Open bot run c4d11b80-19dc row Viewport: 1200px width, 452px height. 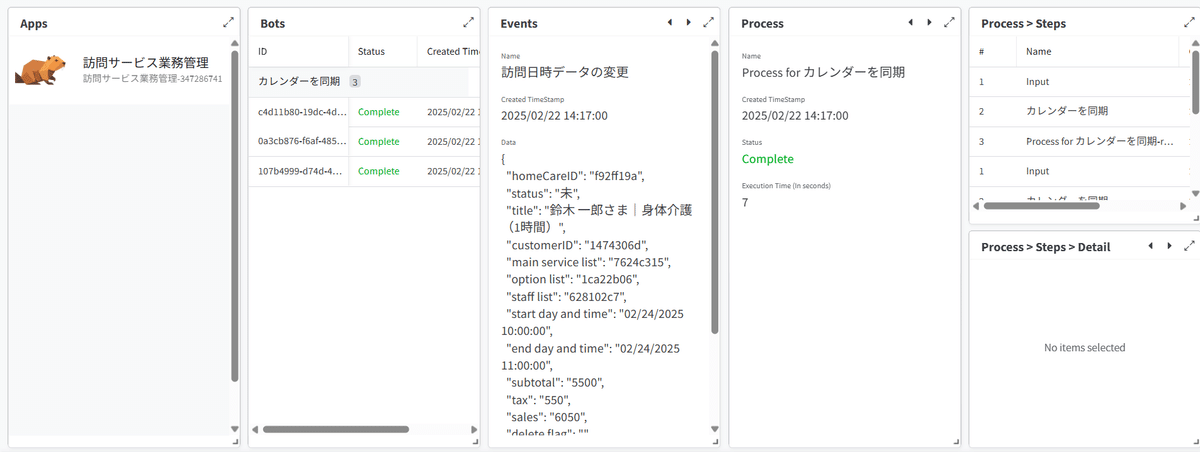tap(302, 113)
